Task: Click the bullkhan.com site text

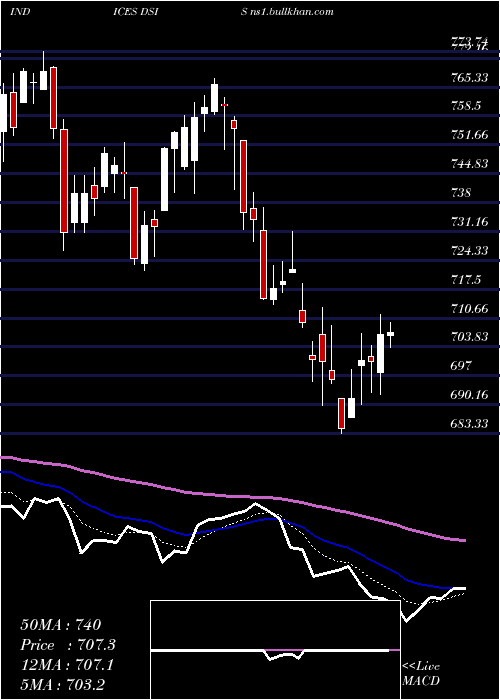Action: (292, 11)
